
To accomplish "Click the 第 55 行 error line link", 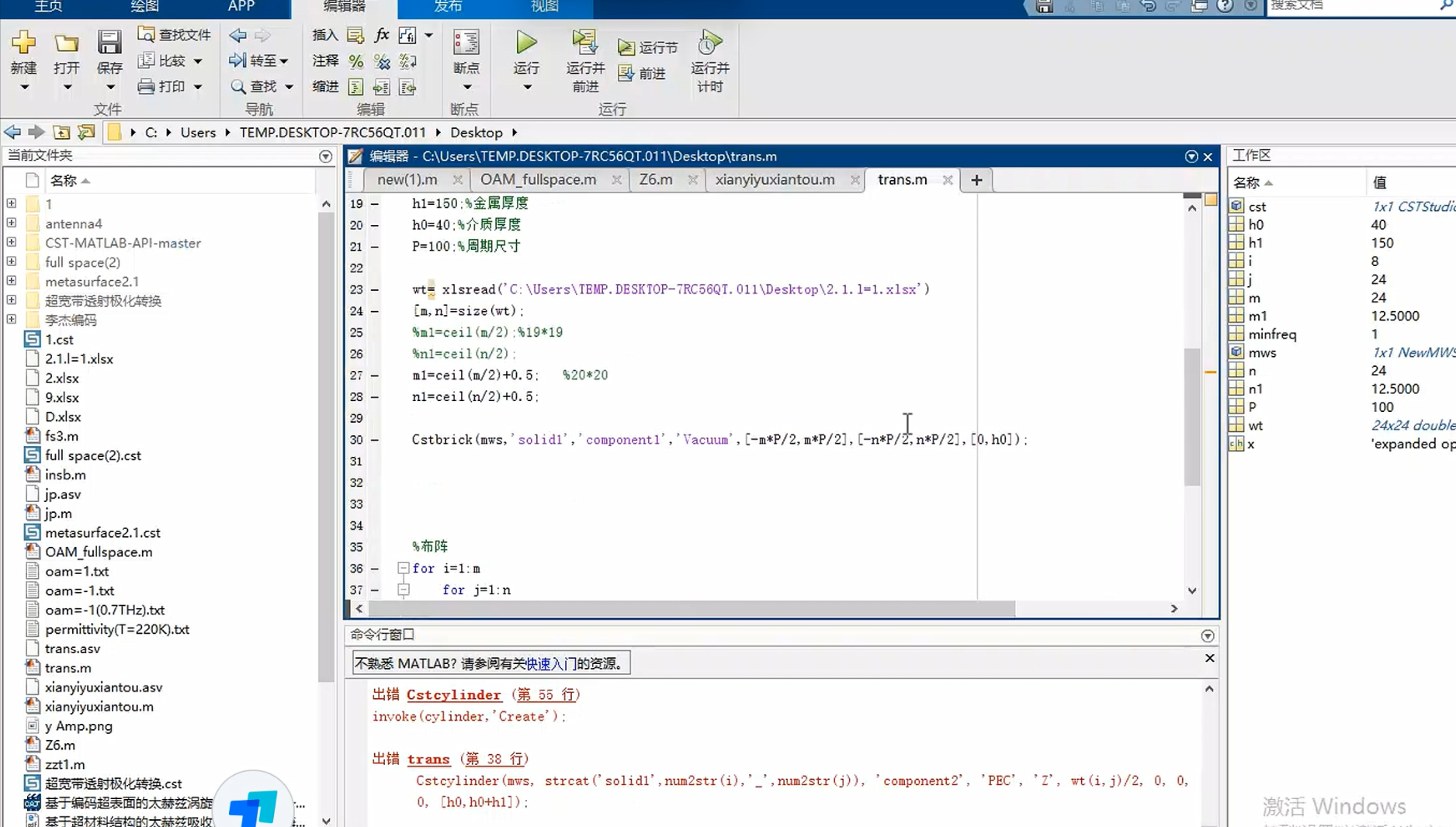I will click(548, 695).
